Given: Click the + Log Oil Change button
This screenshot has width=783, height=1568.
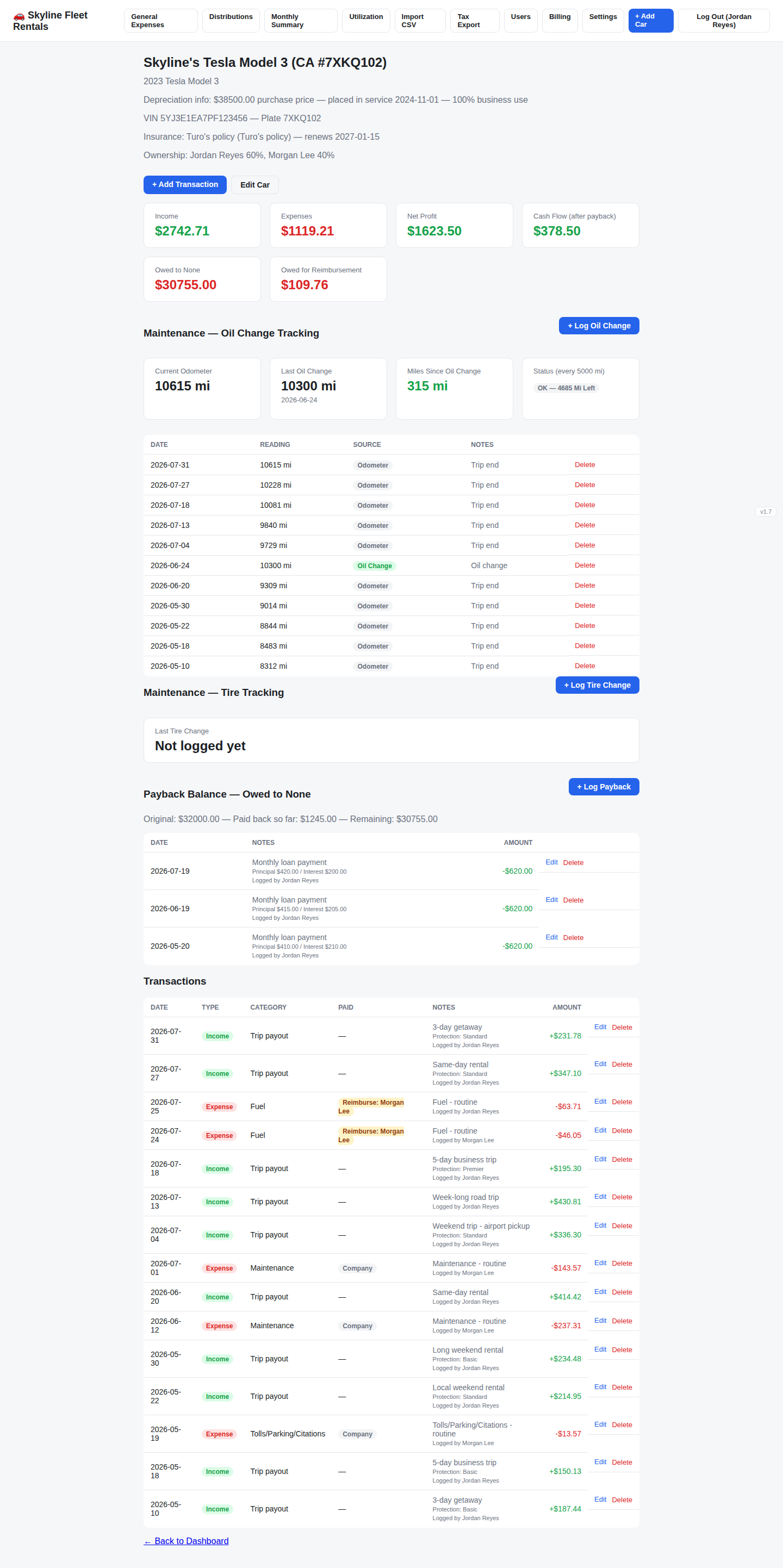Looking at the screenshot, I should point(599,326).
